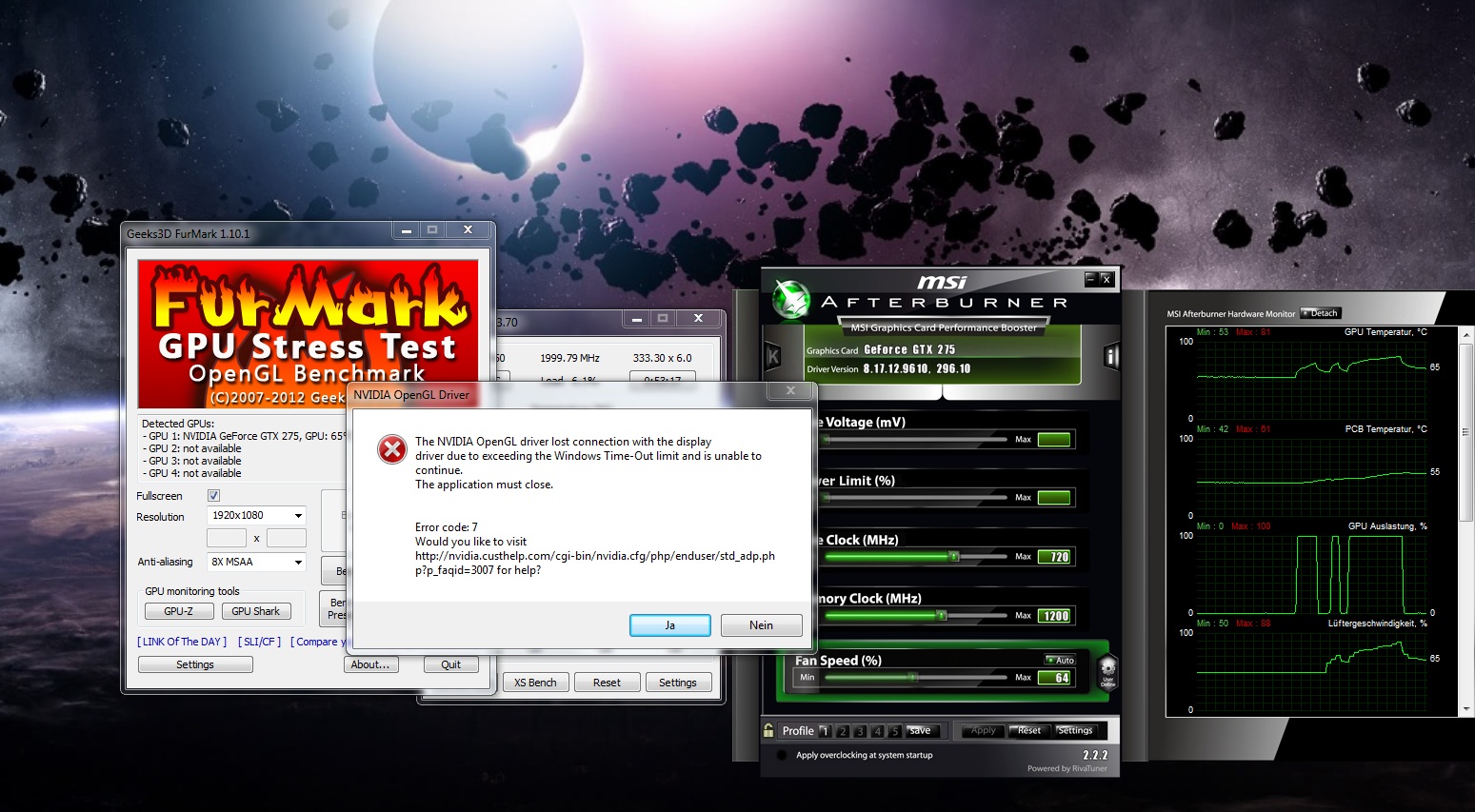Open the Afterburner Settings button
The height and width of the screenshot is (812, 1475).
[1076, 731]
